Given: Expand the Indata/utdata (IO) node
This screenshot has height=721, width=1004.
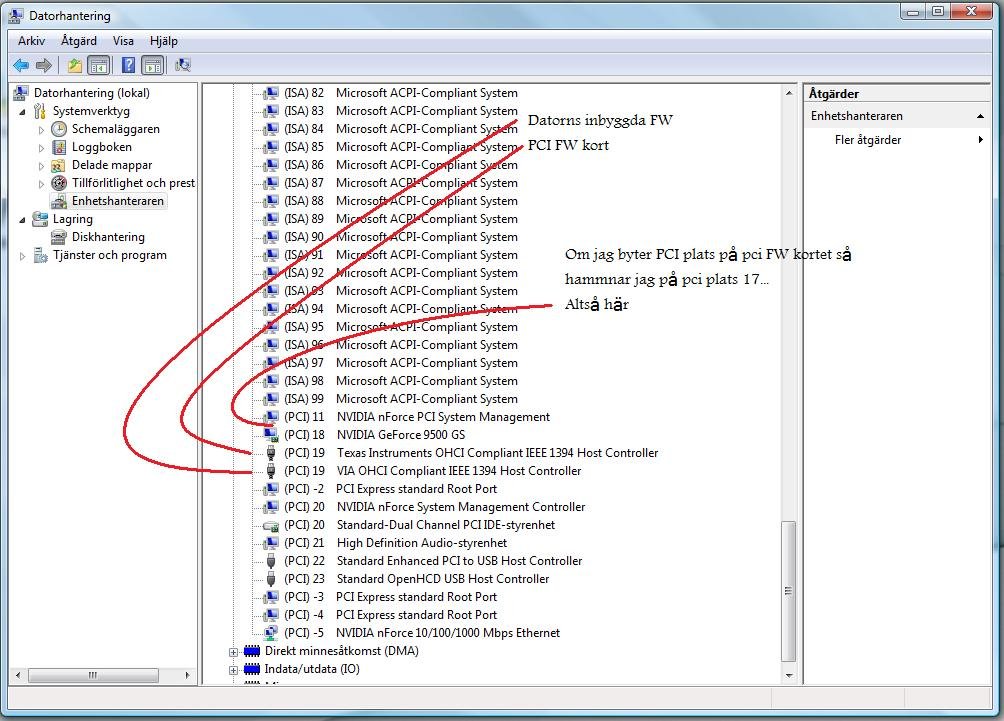Looking at the screenshot, I should pos(234,669).
